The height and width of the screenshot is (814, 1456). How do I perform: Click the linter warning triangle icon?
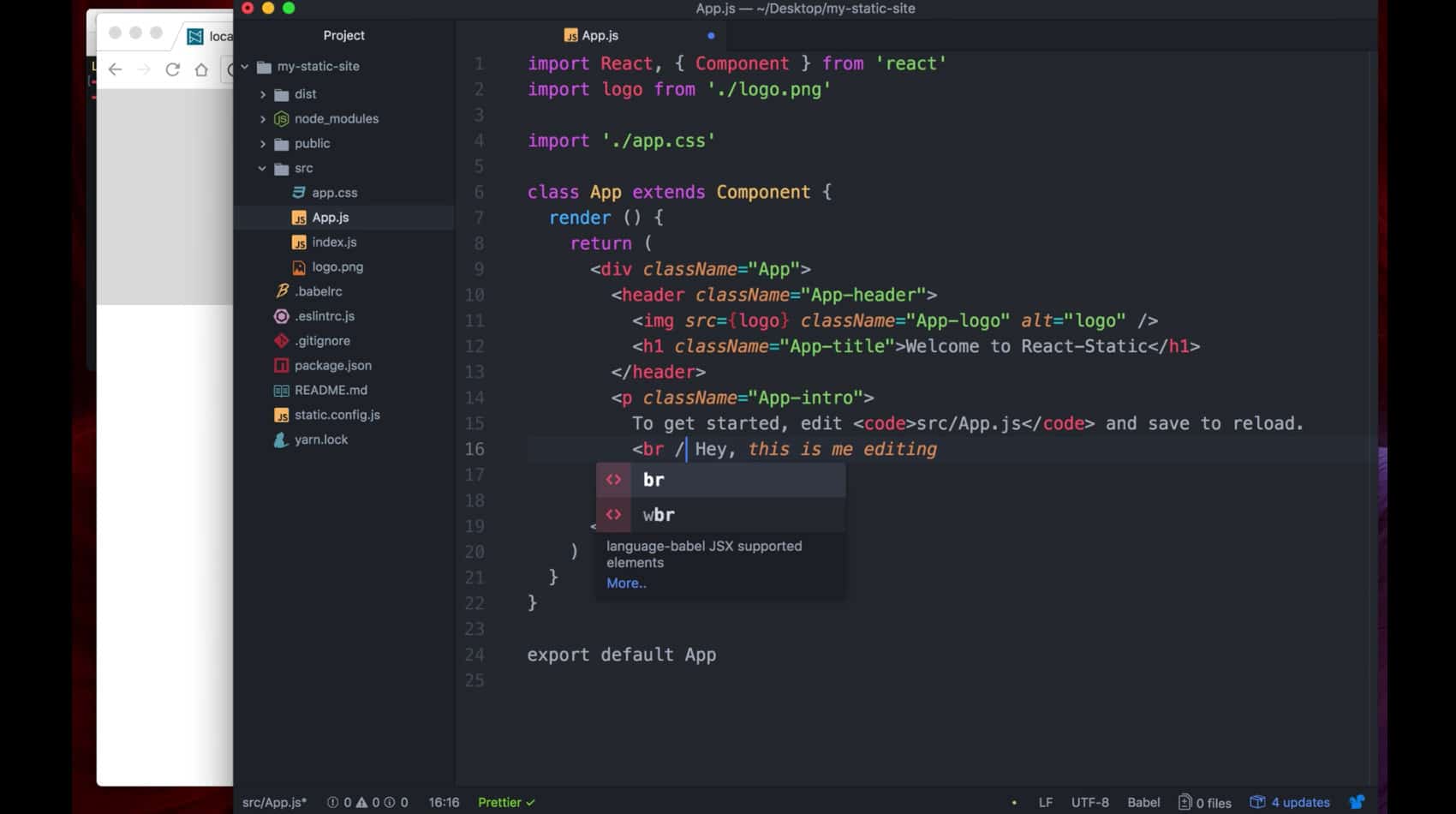(362, 802)
